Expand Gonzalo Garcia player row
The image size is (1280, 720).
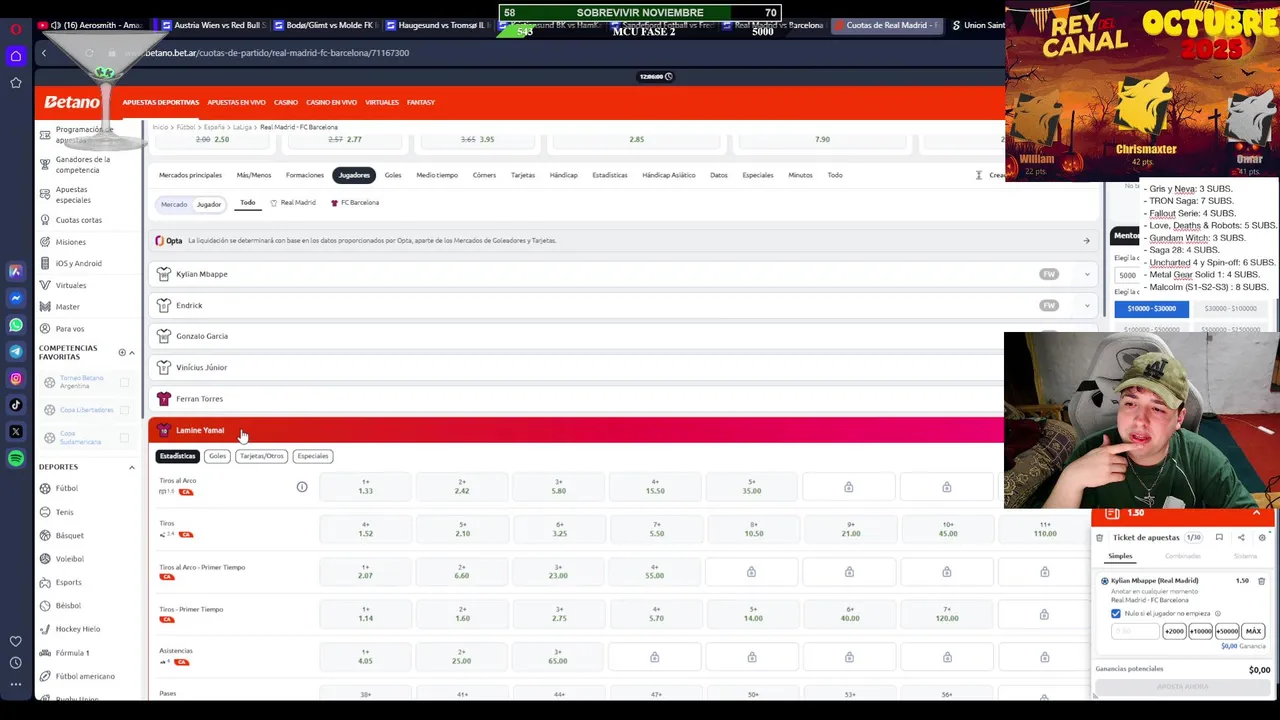click(577, 336)
